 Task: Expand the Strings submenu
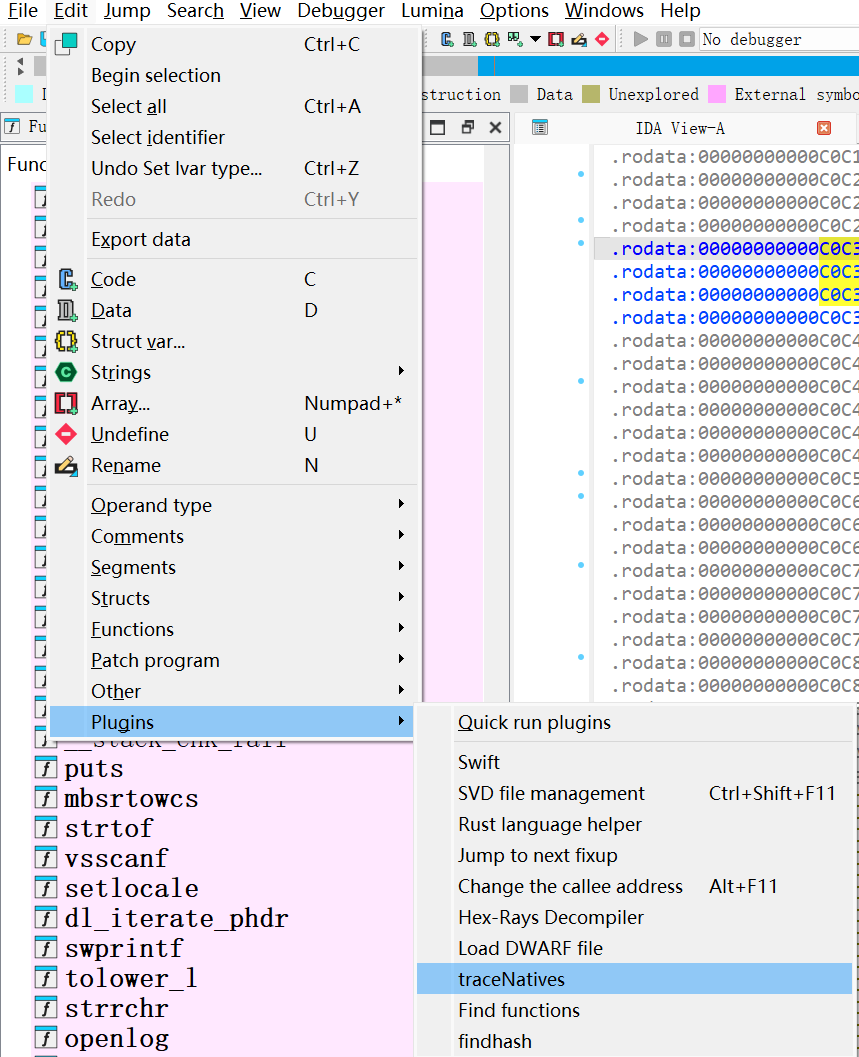point(235,372)
